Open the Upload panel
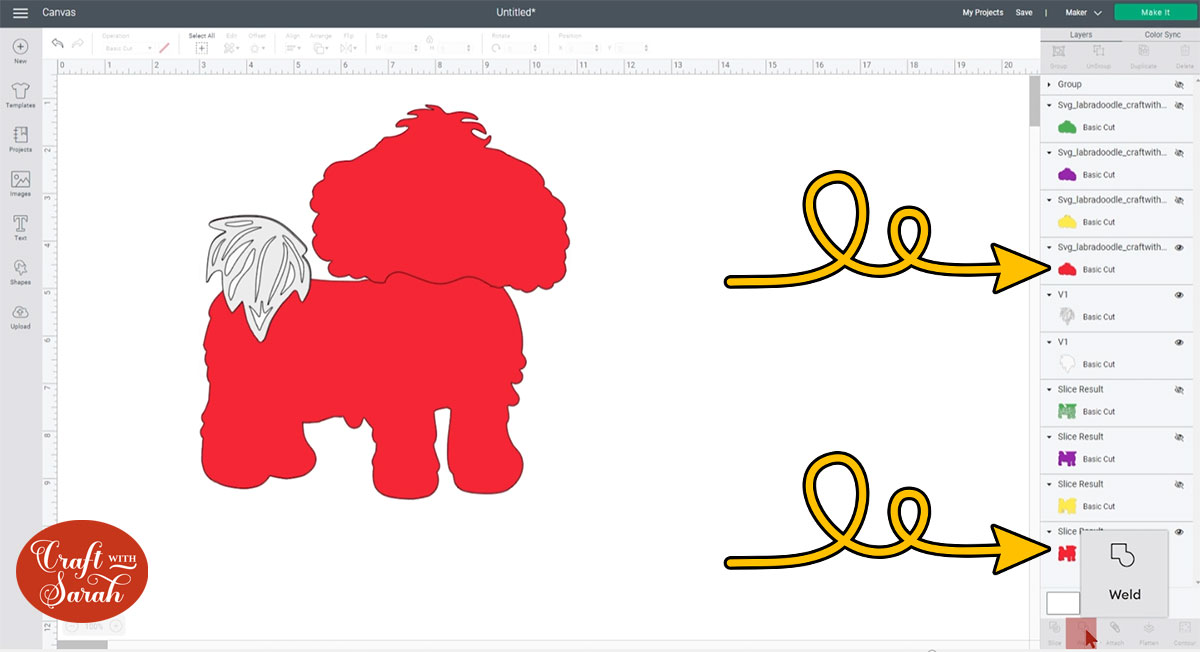 (x=20, y=315)
